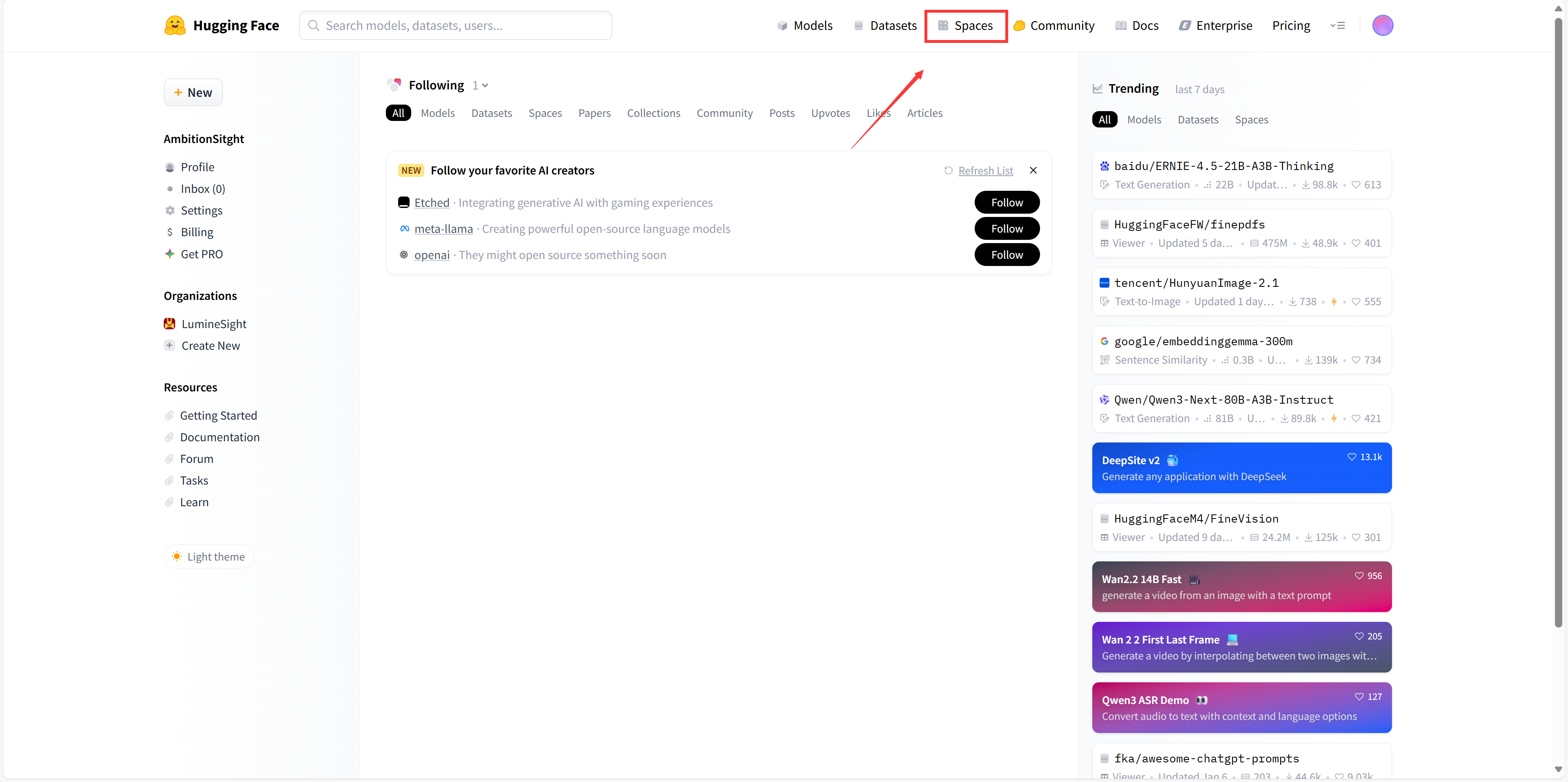Click the refresh icon beside Refresh List
1568x782 pixels.
click(x=948, y=170)
